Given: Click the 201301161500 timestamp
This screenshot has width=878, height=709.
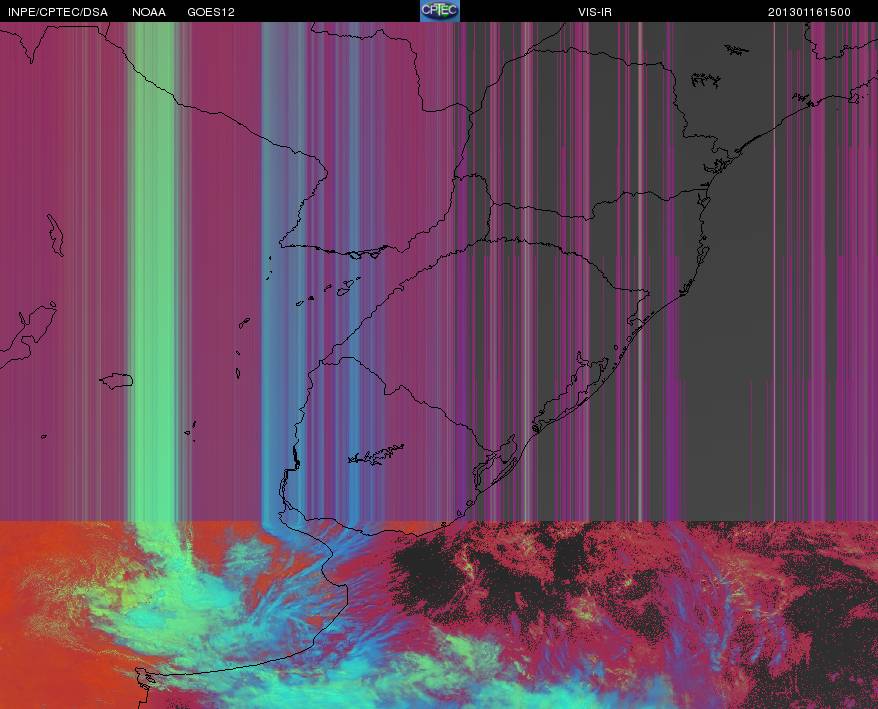Looking at the screenshot, I should [x=809, y=12].
